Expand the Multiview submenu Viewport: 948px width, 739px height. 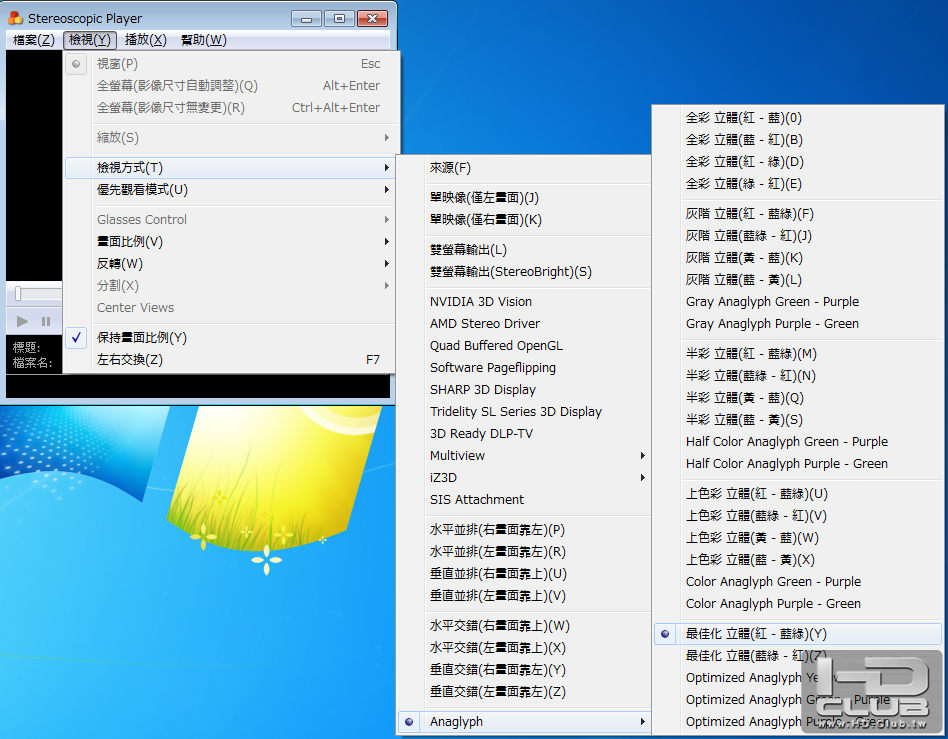pos(524,455)
